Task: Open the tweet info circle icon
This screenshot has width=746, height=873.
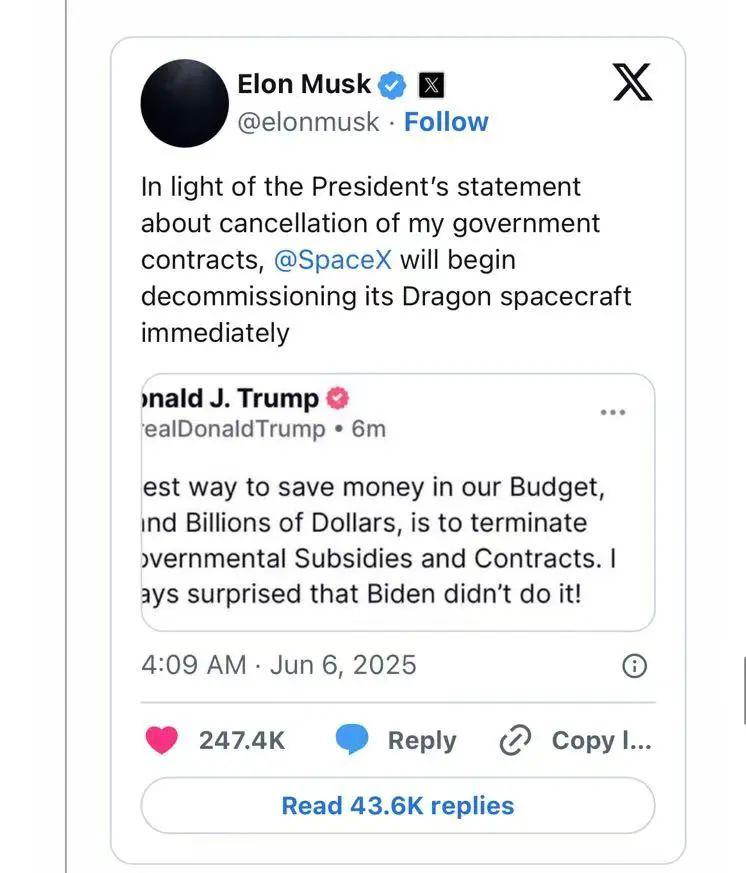Action: coord(634,666)
